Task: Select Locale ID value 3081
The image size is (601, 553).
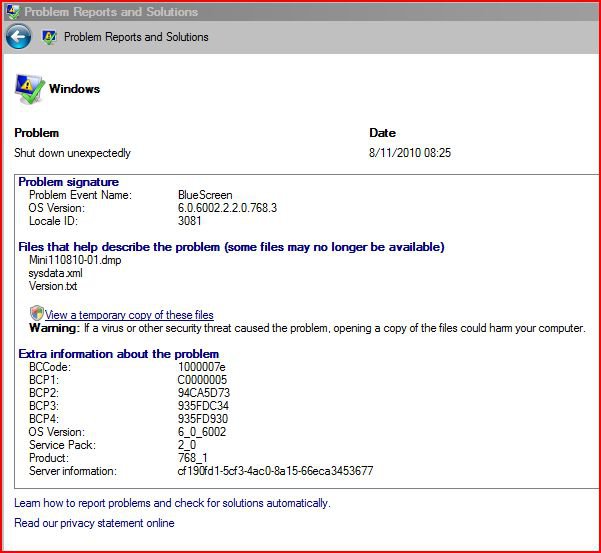Action: (189, 221)
